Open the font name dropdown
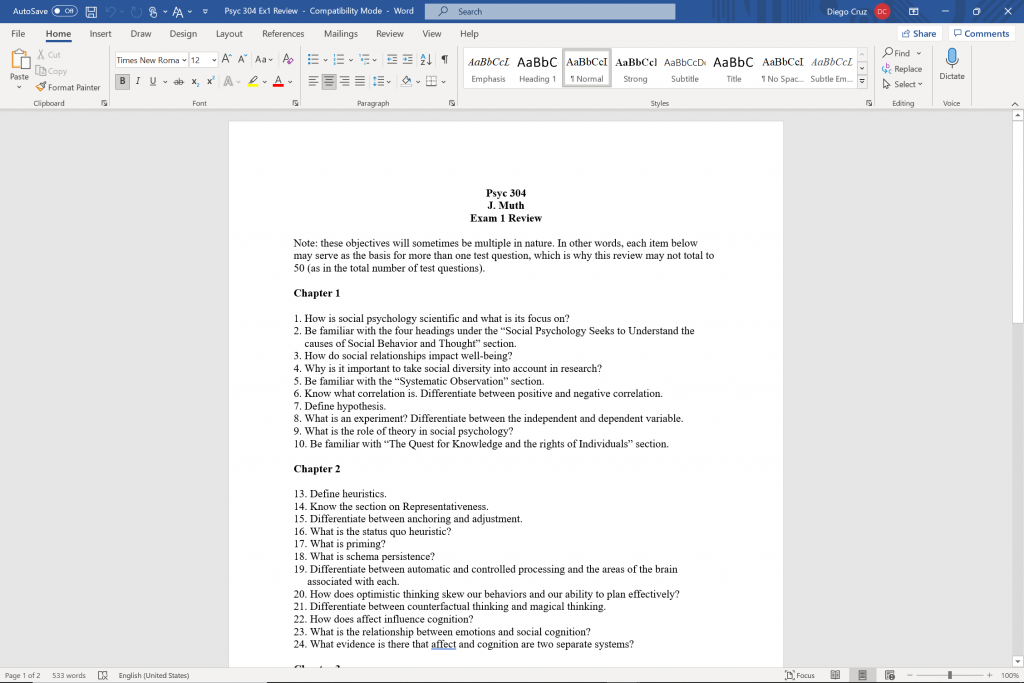 184,60
